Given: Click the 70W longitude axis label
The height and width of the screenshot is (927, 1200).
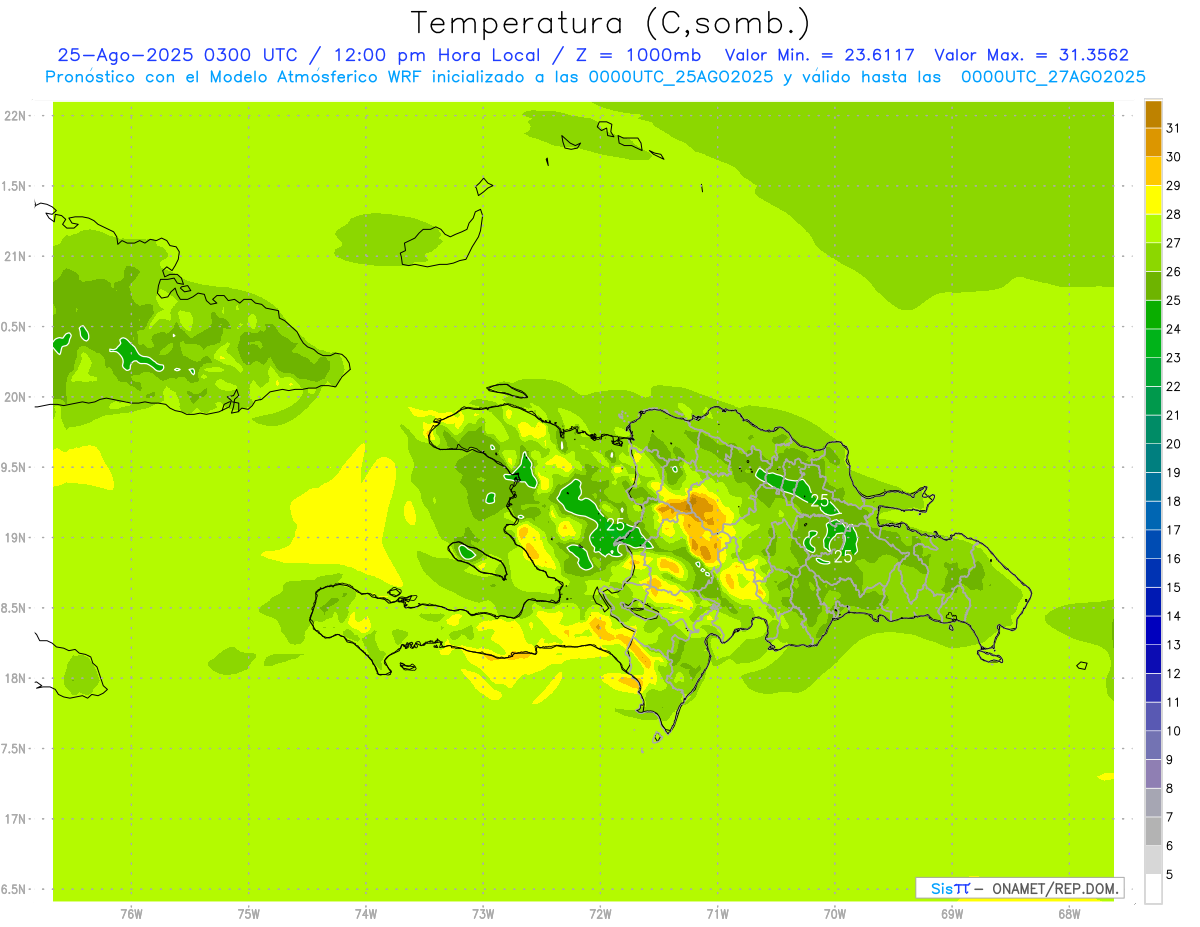Looking at the screenshot, I should 835,914.
